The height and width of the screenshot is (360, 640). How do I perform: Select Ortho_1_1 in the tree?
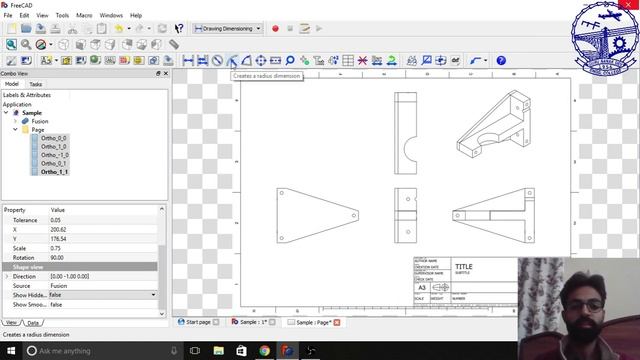point(54,172)
